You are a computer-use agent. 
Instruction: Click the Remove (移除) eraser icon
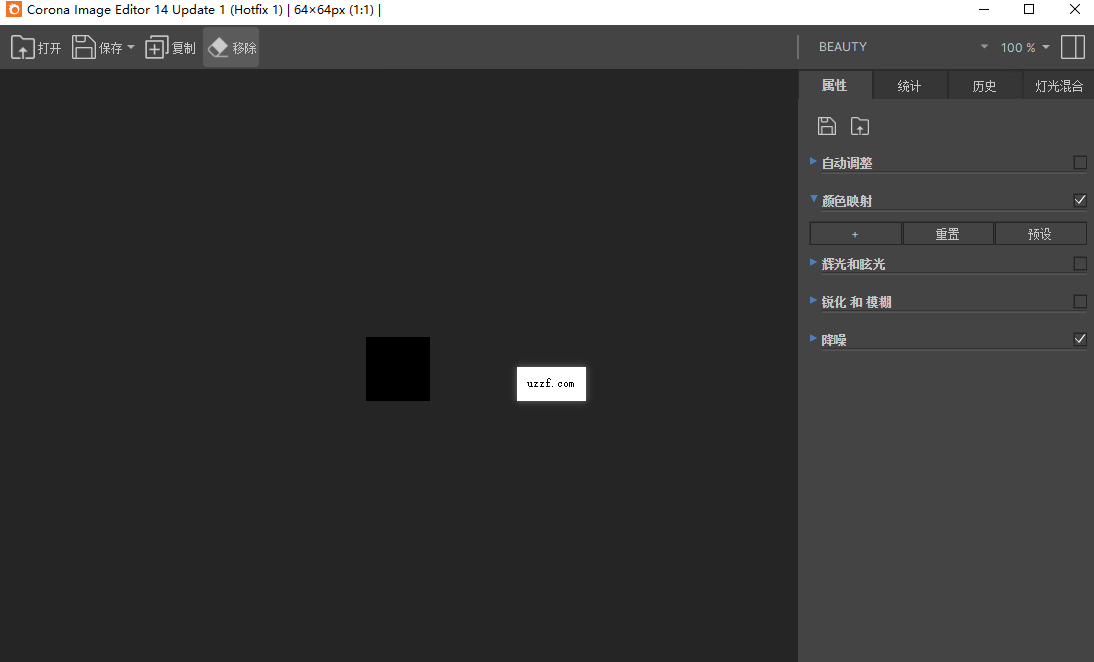(x=218, y=47)
